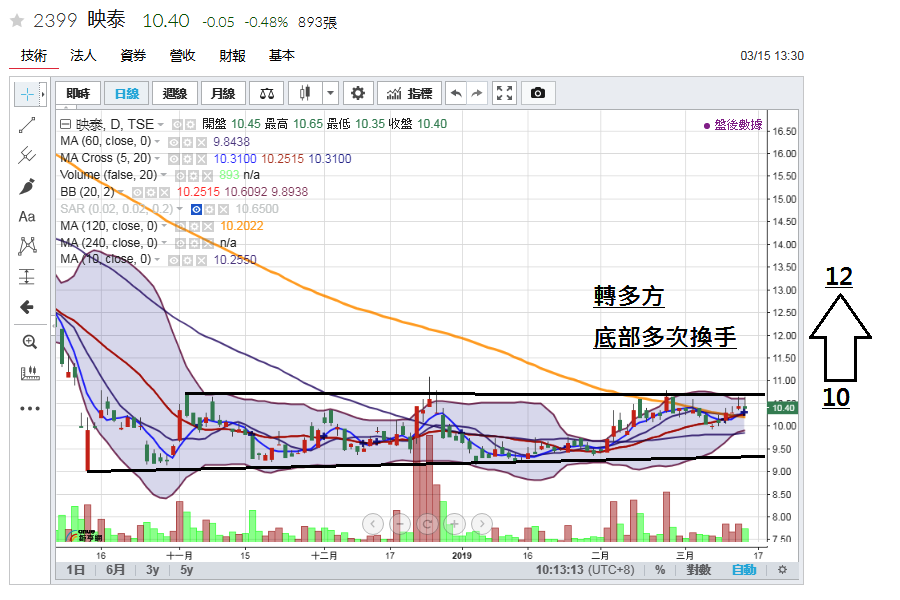The height and width of the screenshot is (600, 900).
Task: Remove the MA (60, close, 0) indicator
Action: tap(201, 142)
